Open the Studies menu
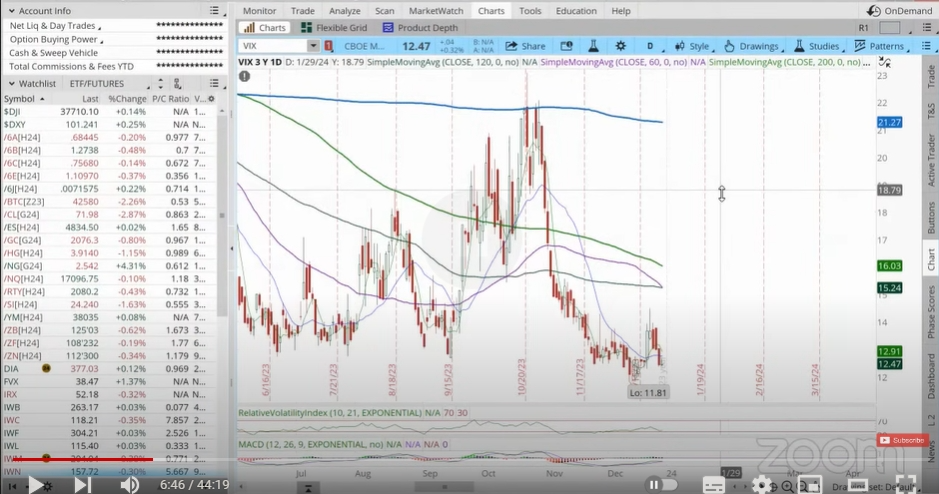The image size is (939, 494). pos(817,46)
